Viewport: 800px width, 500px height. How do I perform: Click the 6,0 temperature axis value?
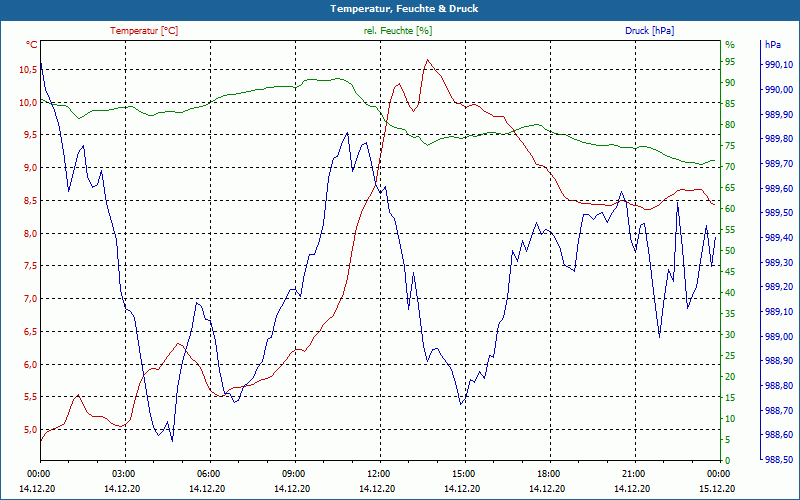(30, 364)
